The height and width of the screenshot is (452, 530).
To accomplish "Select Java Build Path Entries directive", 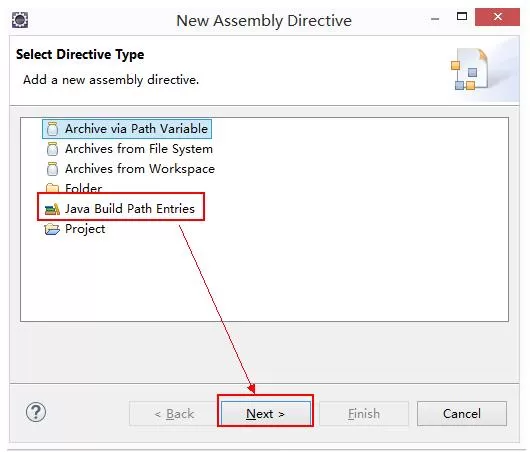I will pyautogui.click(x=121, y=209).
